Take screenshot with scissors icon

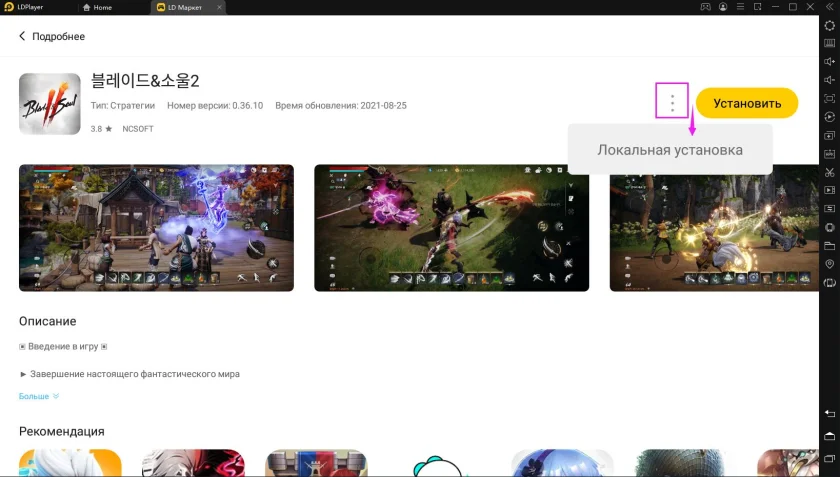coord(829,172)
